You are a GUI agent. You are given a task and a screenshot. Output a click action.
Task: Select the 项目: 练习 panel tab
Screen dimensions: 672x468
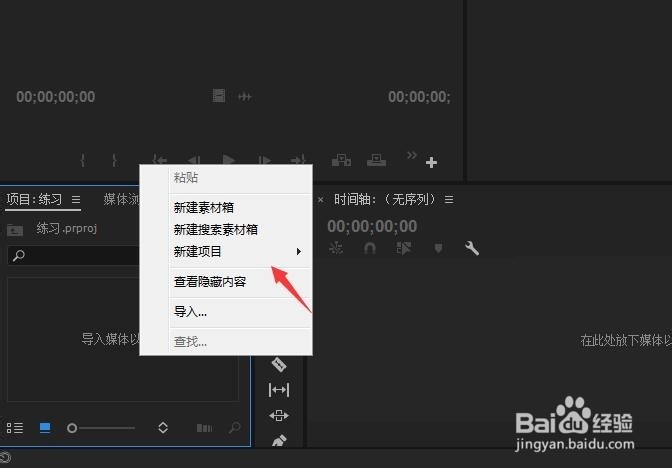pos(34,199)
